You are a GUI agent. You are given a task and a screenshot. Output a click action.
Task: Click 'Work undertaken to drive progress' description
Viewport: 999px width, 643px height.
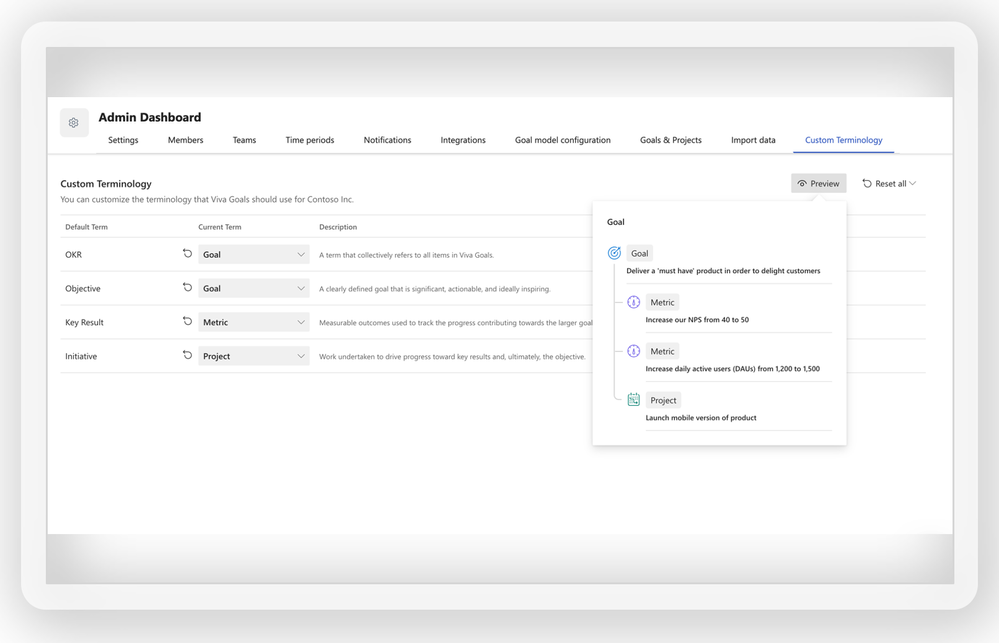click(x=452, y=357)
